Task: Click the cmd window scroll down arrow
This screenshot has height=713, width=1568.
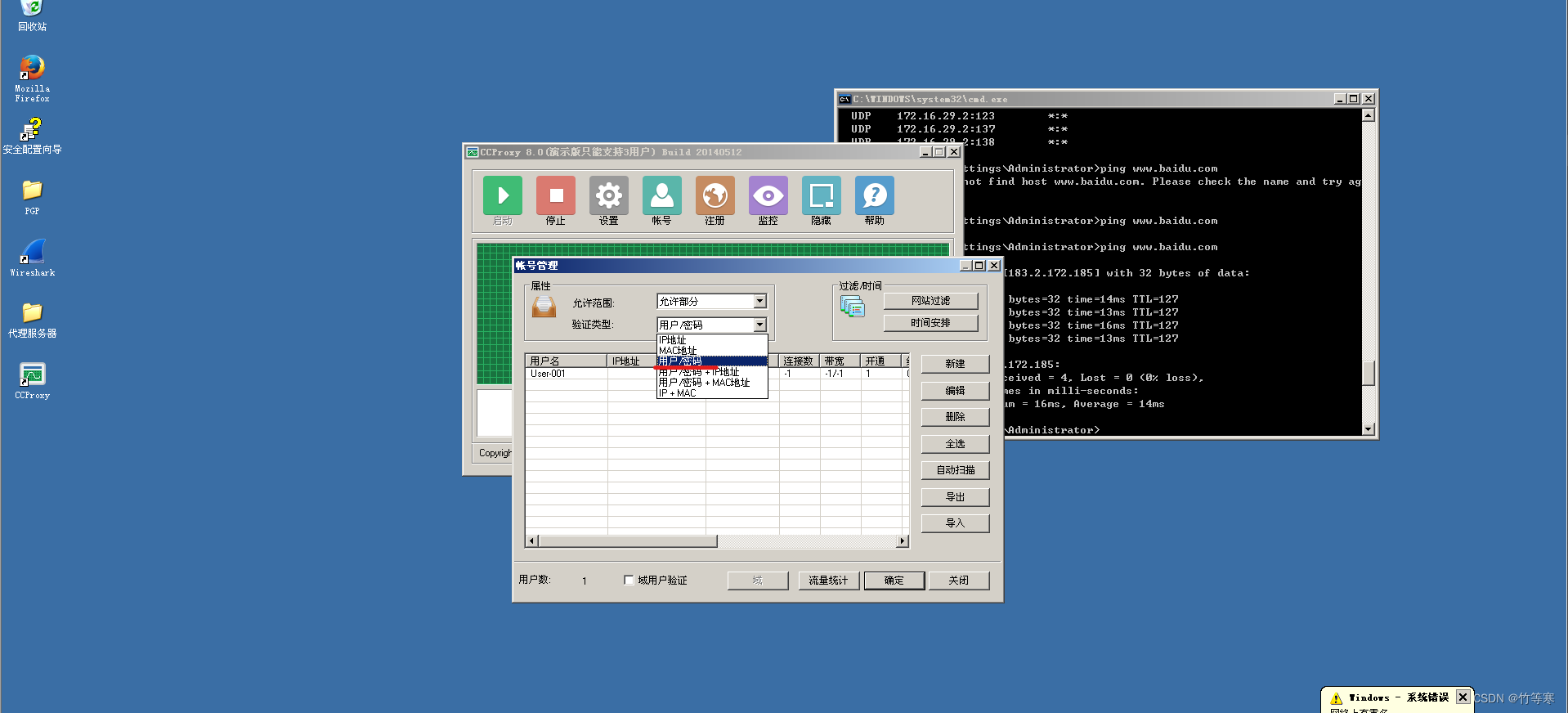Action: pyautogui.click(x=1369, y=429)
